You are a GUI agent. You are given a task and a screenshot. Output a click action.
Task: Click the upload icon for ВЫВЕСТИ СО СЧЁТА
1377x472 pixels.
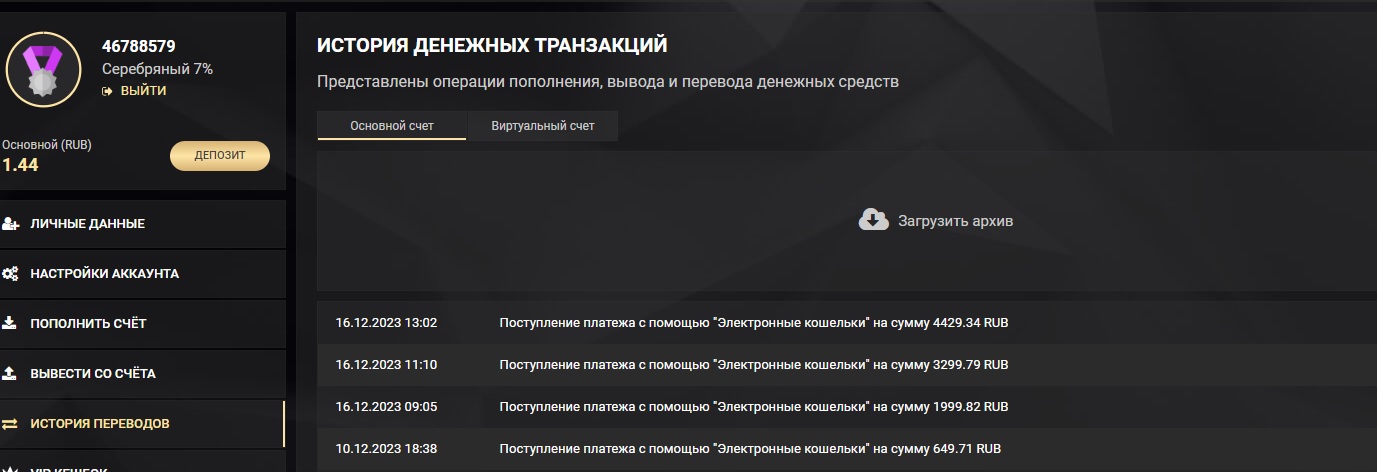tap(10, 373)
